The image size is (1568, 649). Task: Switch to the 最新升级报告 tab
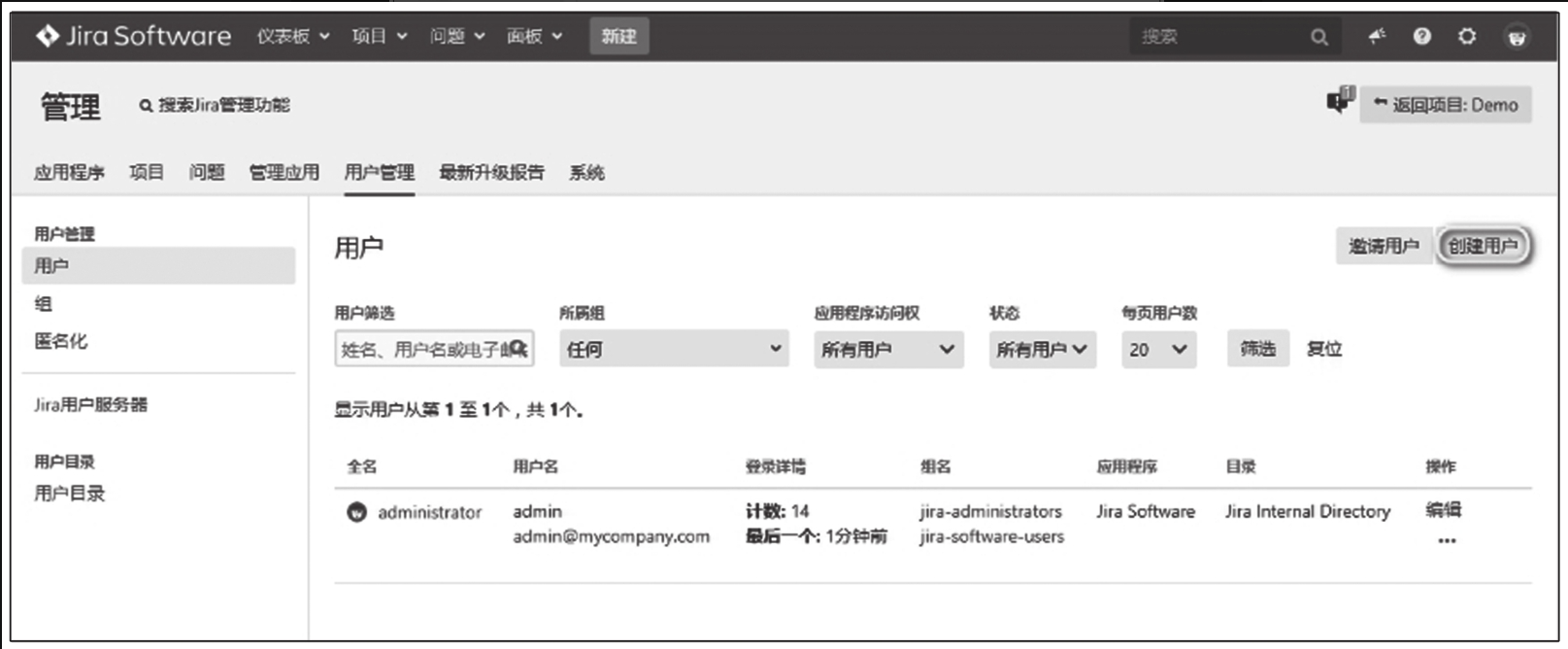point(491,173)
